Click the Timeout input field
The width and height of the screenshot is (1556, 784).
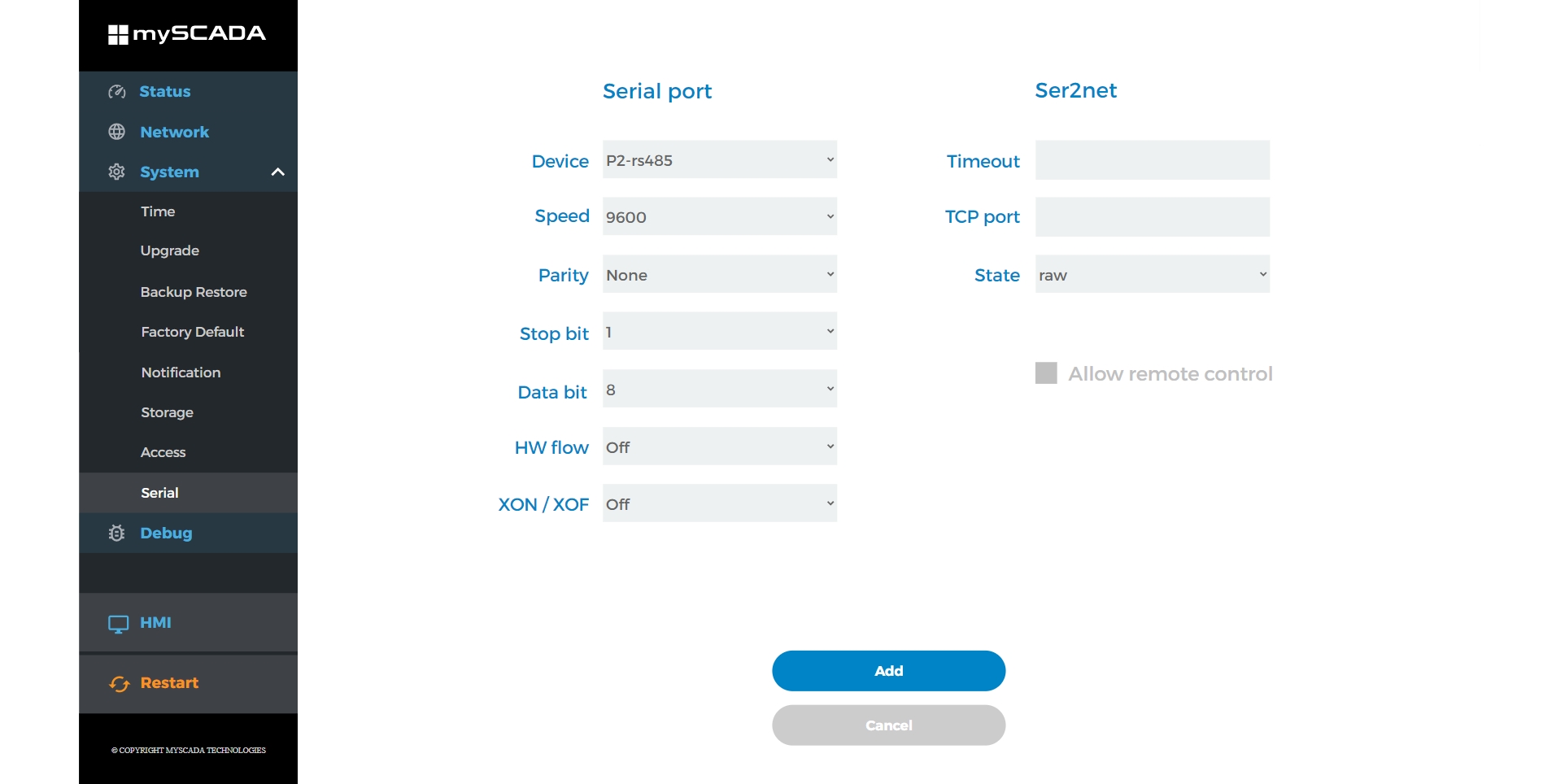[1153, 160]
